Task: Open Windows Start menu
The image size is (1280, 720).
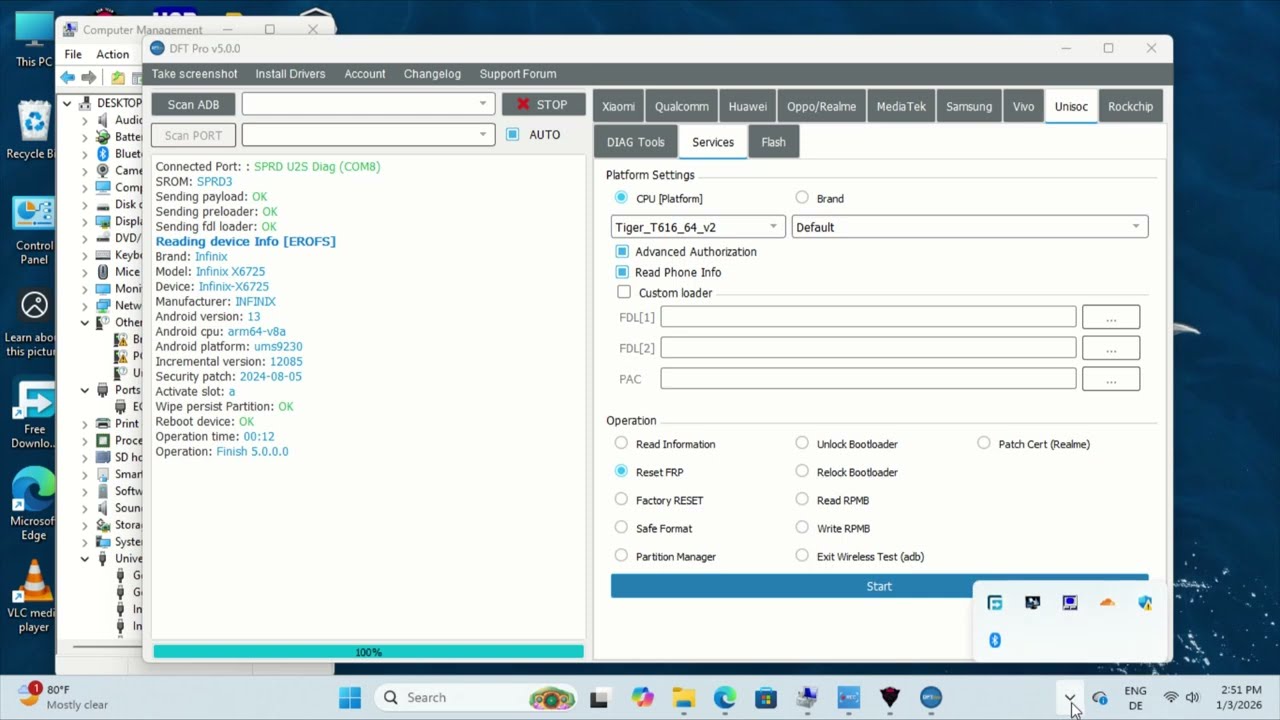Action: (x=350, y=698)
